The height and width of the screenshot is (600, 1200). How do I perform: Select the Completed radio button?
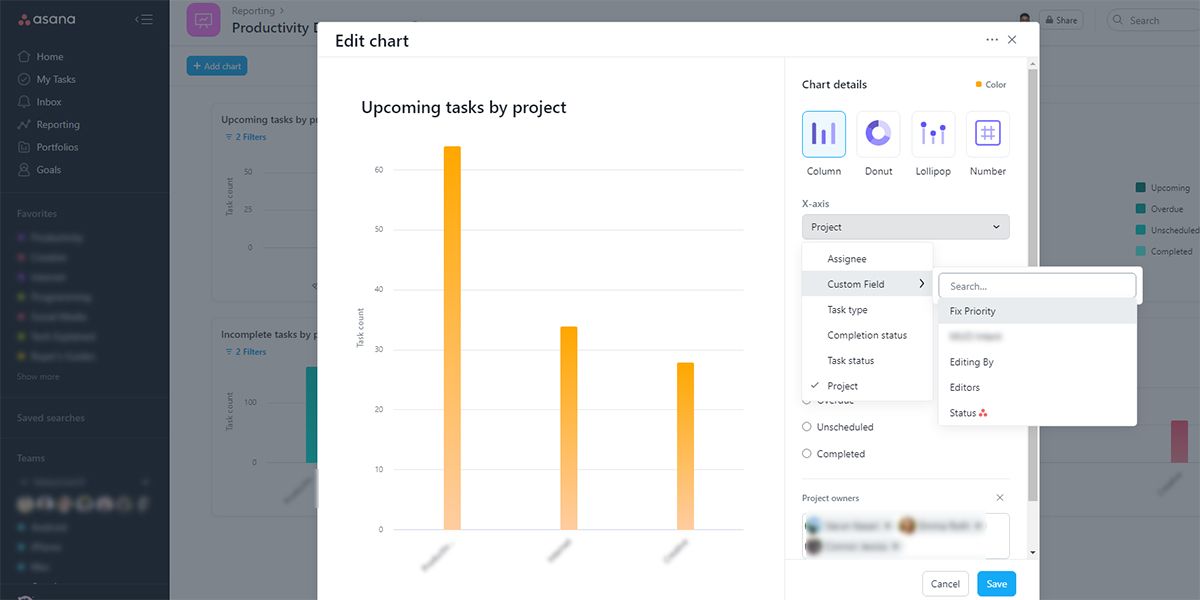pyautogui.click(x=807, y=454)
